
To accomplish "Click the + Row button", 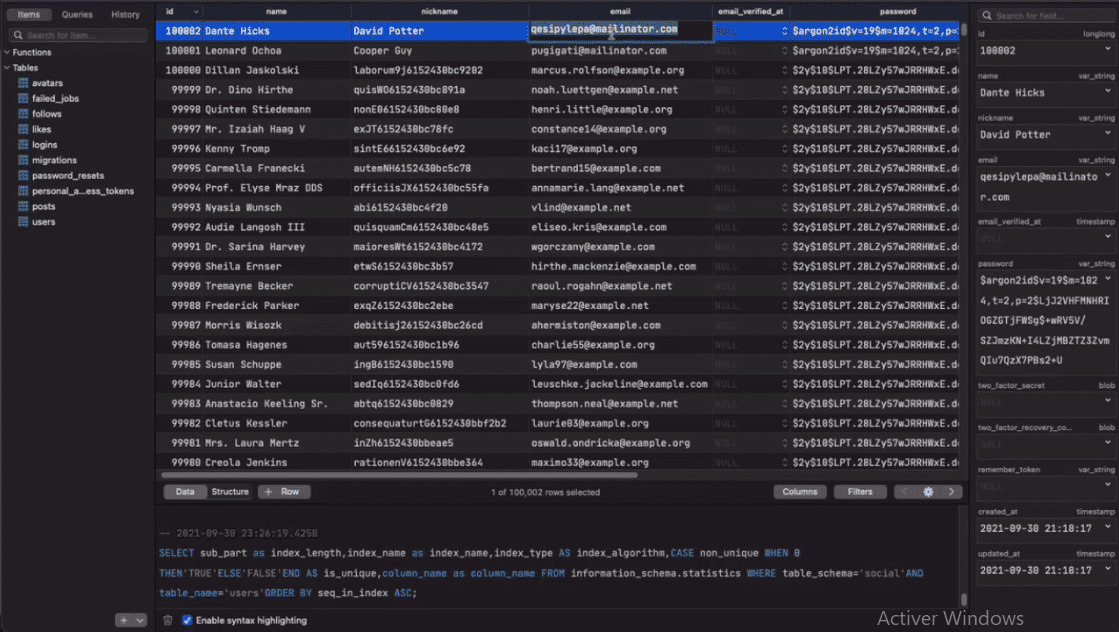I will click(283, 492).
